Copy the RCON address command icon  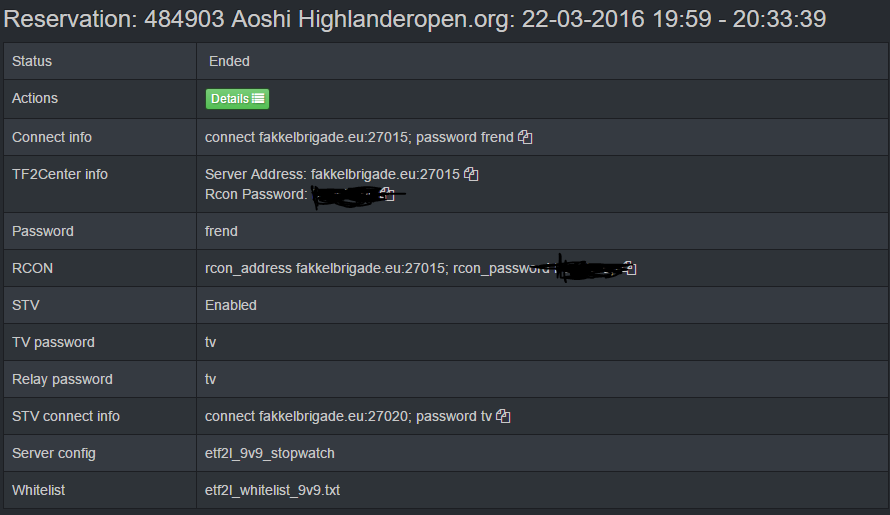pos(630,268)
